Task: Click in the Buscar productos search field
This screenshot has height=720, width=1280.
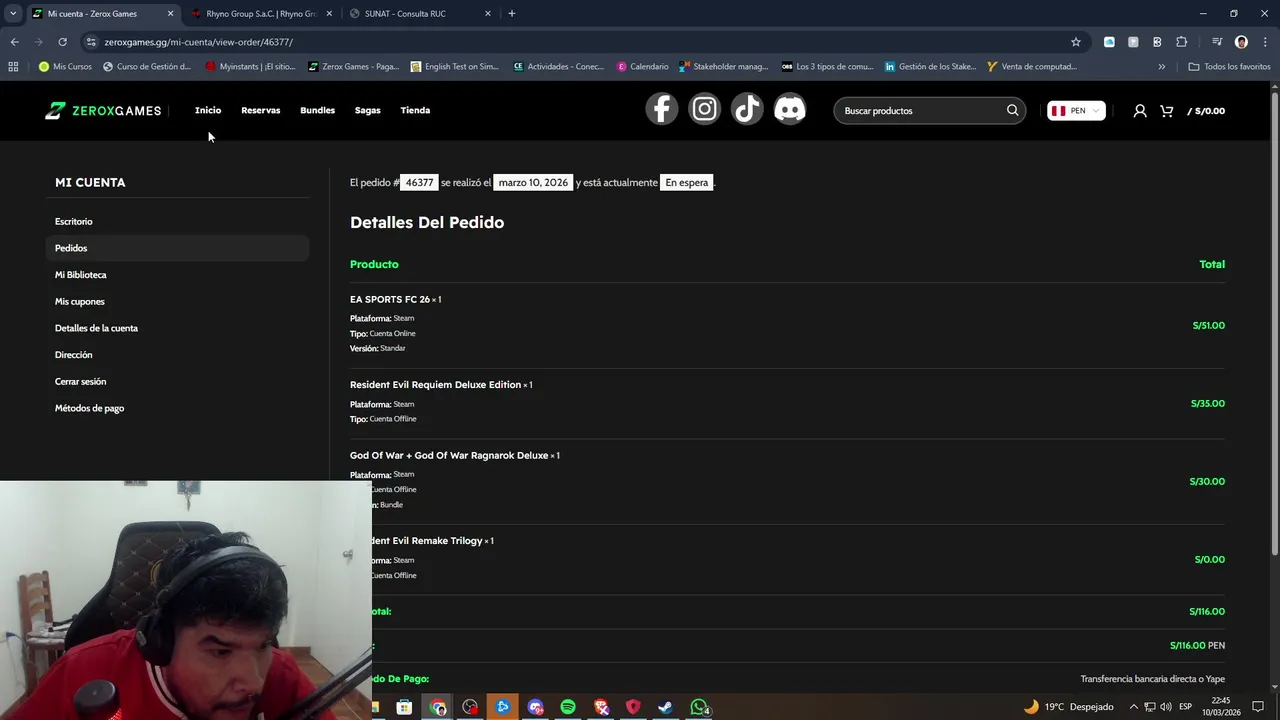Action: (x=920, y=111)
